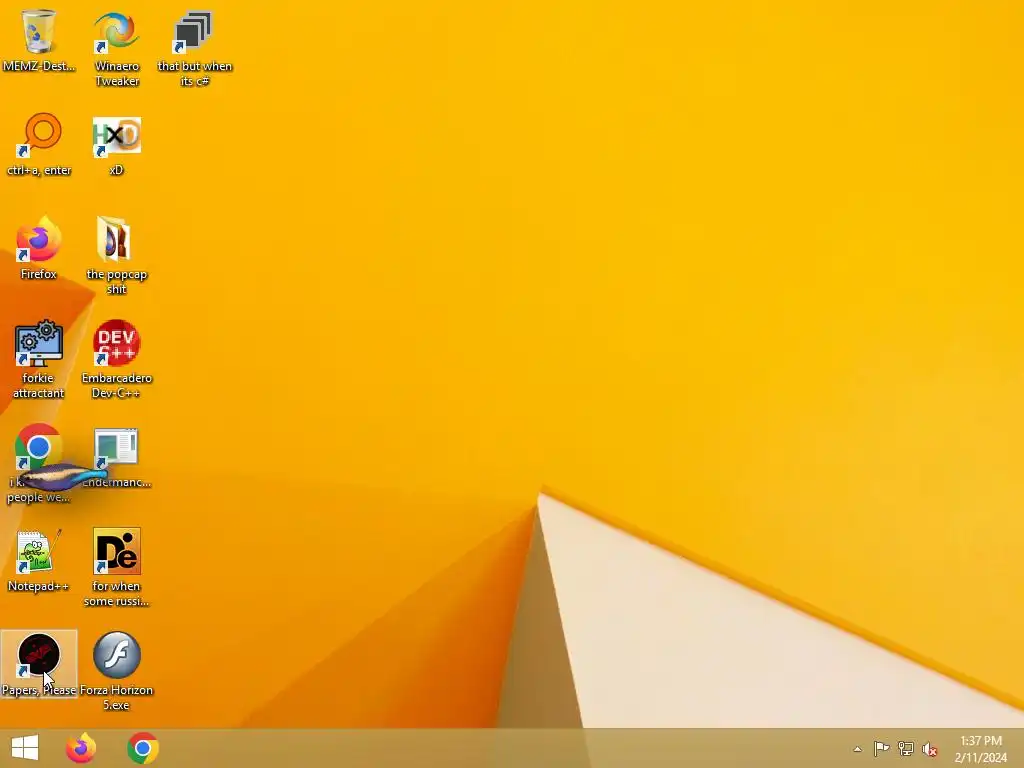Viewport: 1024px width, 768px height.
Task: Open Firefox from the taskbar
Action: pos(81,748)
